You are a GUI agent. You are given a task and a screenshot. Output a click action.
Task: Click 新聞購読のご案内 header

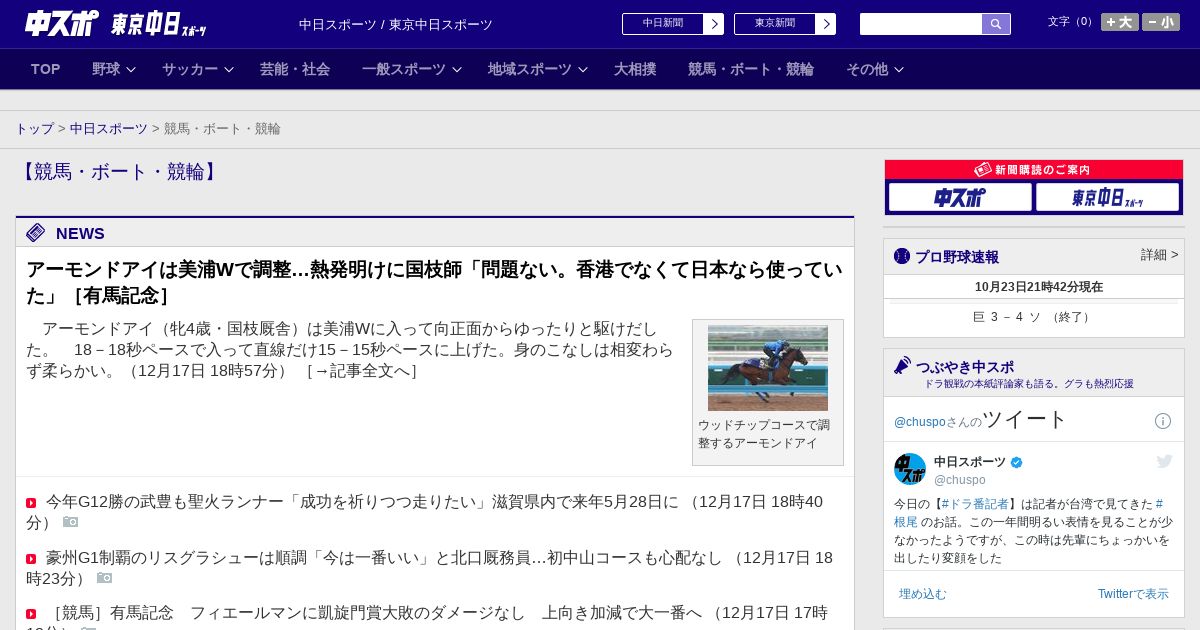(1033, 170)
